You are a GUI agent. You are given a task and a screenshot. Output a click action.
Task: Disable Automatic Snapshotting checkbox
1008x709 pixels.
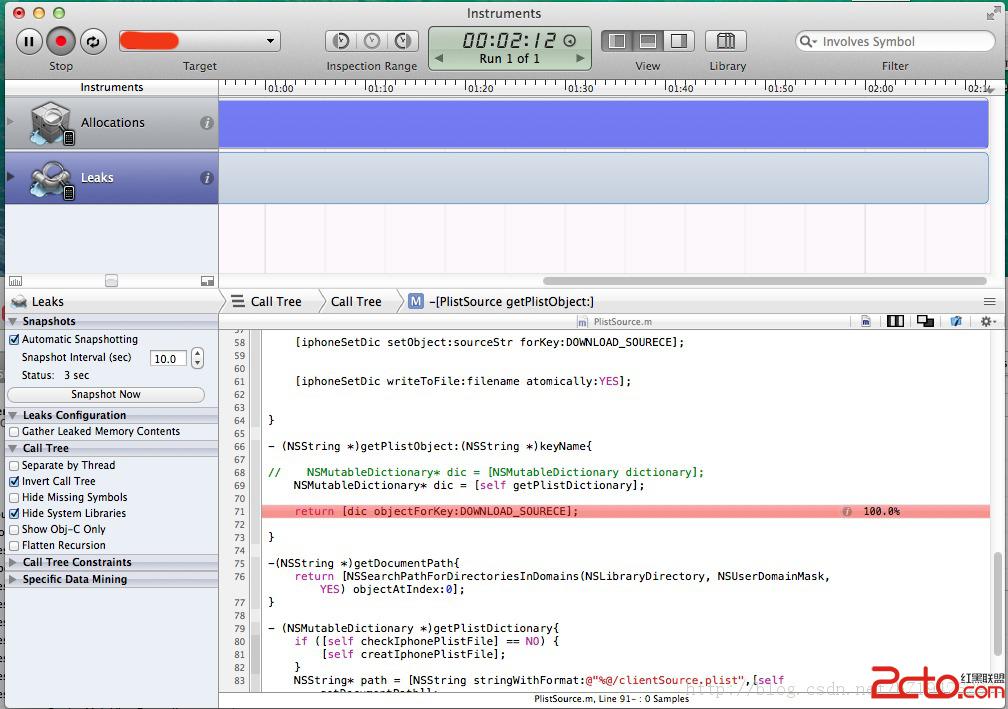[14, 340]
